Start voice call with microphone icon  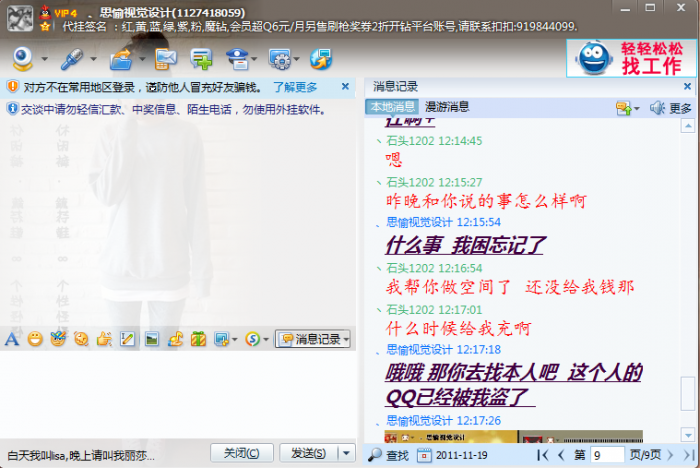pos(72,59)
